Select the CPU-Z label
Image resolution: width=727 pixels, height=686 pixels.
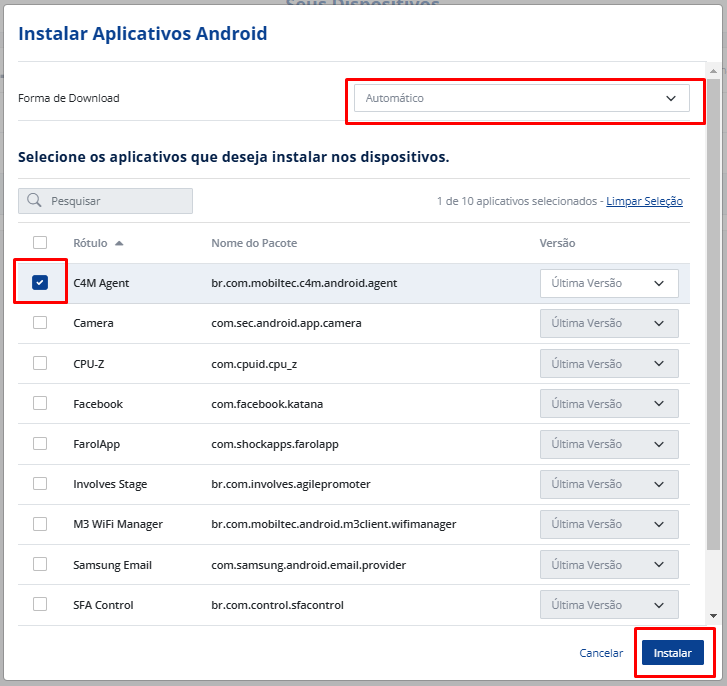click(89, 364)
